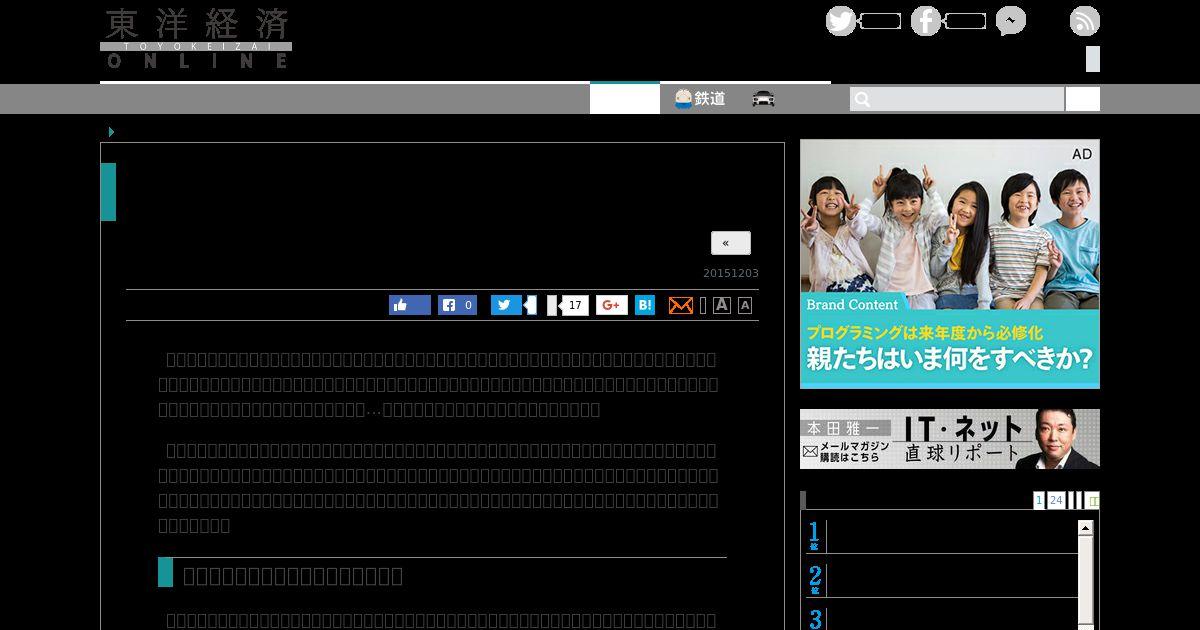
Task: Select the smaller A font size button
Action: pyautogui.click(x=745, y=306)
